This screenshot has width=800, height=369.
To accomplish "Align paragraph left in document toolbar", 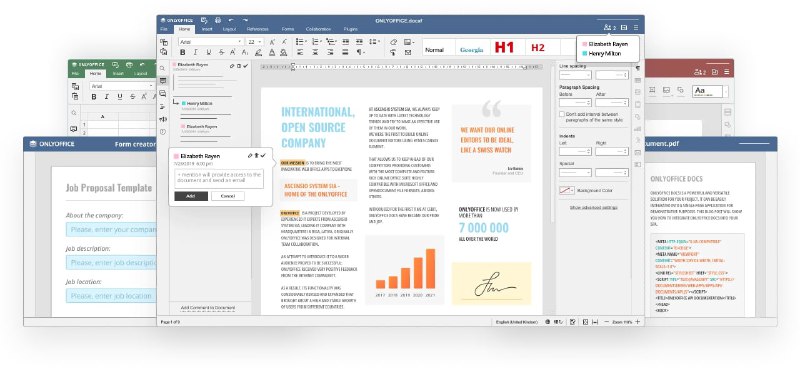I will pyautogui.click(x=300, y=53).
